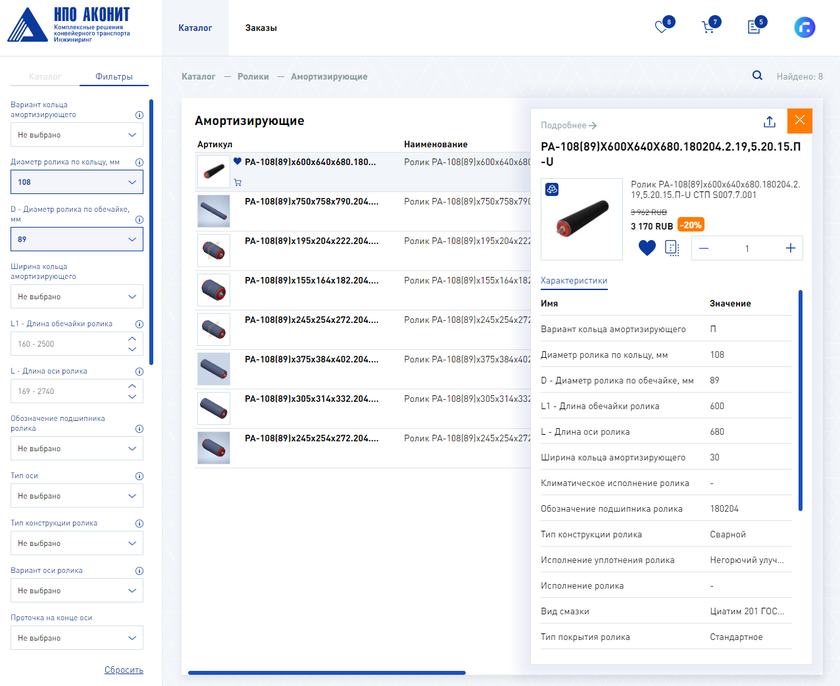Open the shopping cart in header
The image size is (840, 686).
click(x=708, y=28)
